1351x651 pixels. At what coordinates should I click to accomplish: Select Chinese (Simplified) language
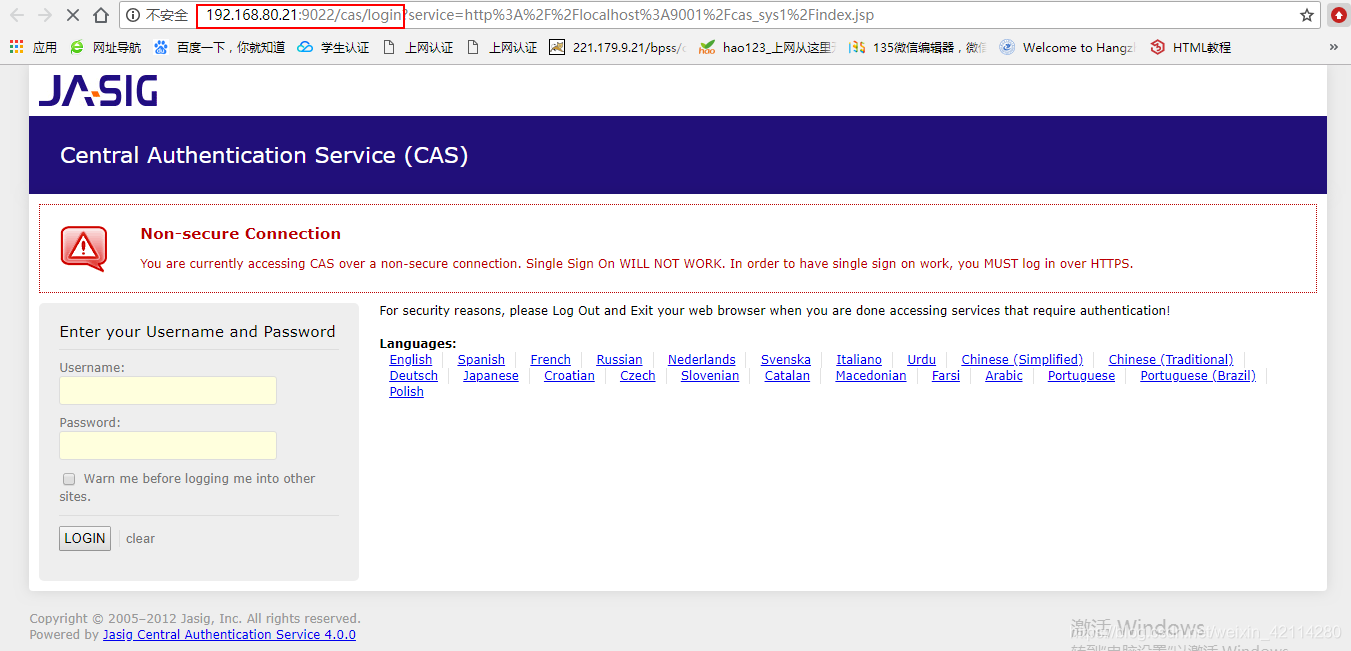tap(1022, 360)
